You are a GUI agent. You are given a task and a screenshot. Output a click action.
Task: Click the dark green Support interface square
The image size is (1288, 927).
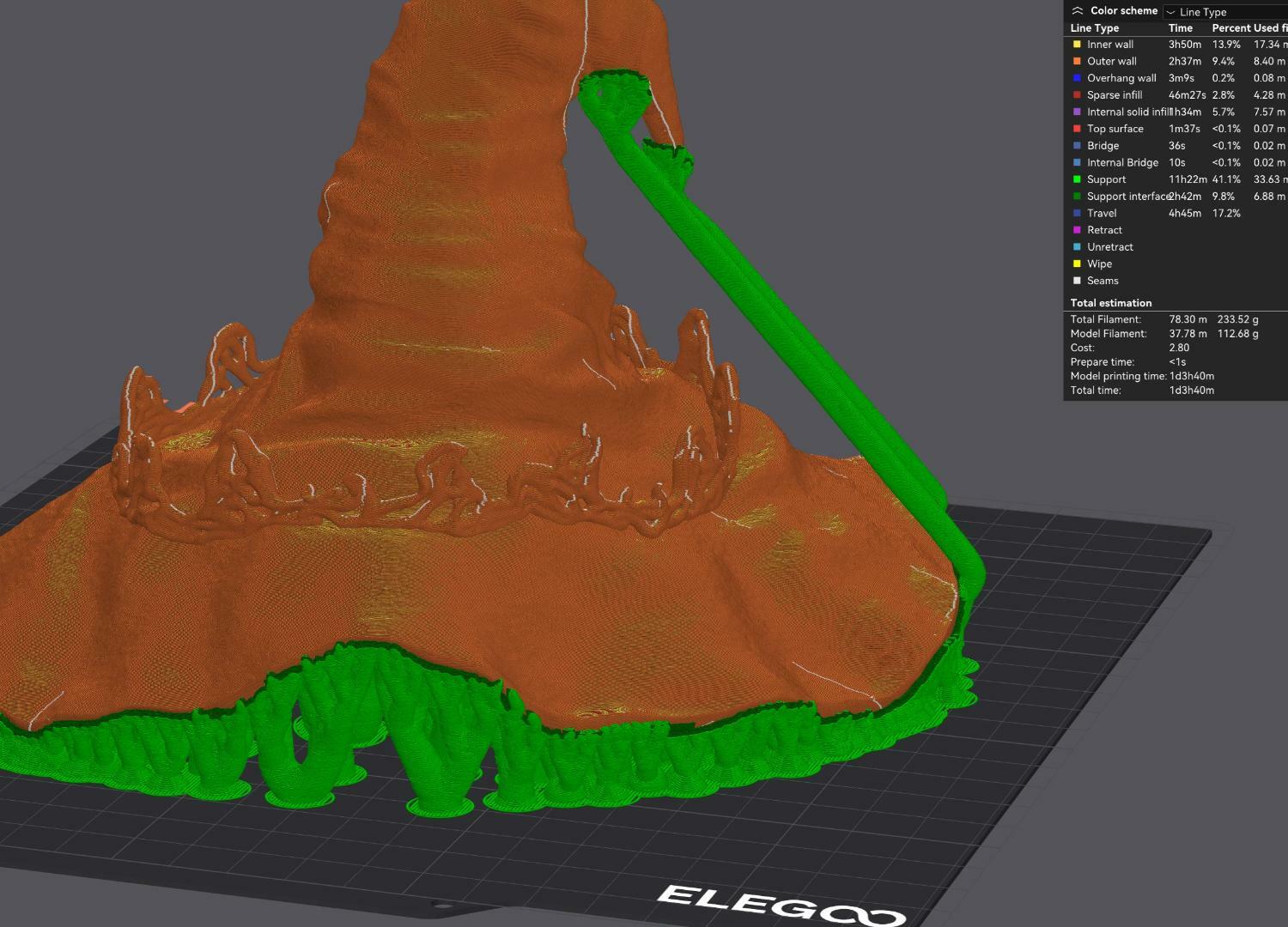[x=1077, y=197]
